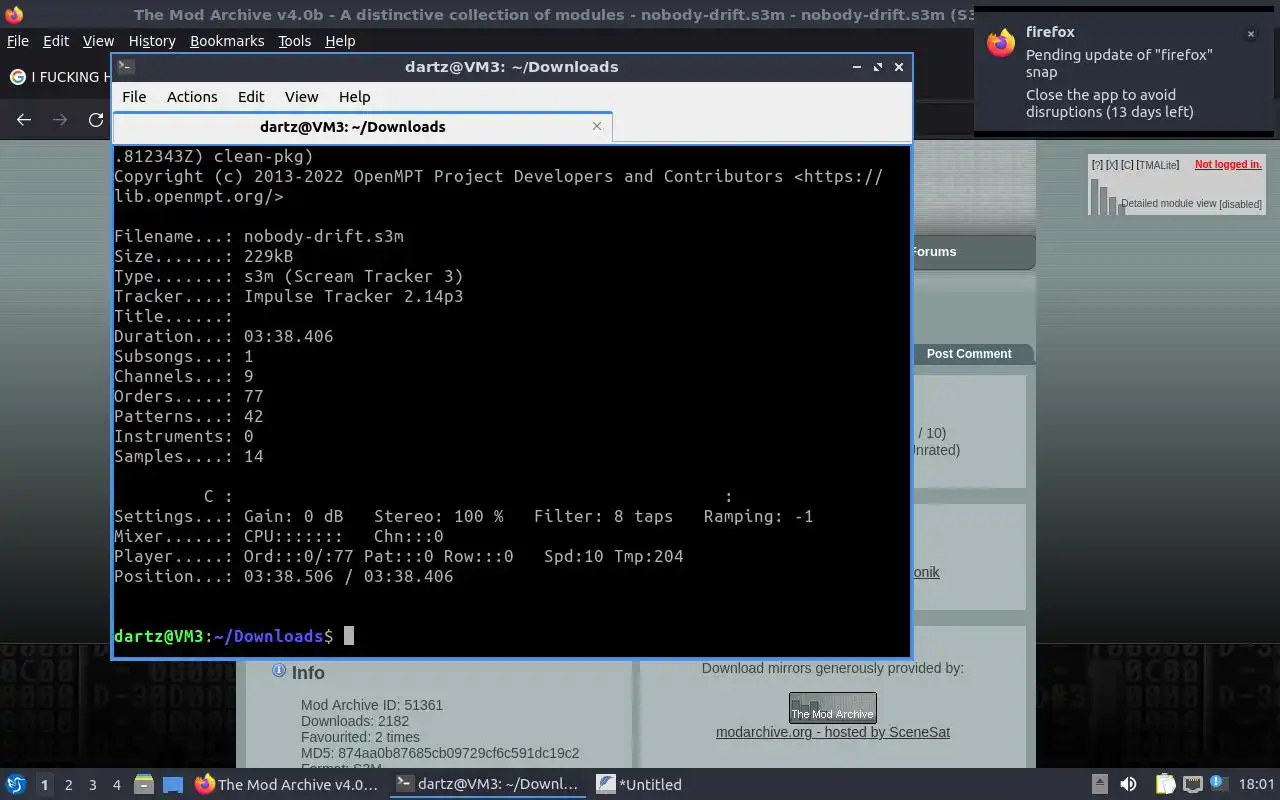Click the terminal icon on the taskbar entry

pos(404,784)
